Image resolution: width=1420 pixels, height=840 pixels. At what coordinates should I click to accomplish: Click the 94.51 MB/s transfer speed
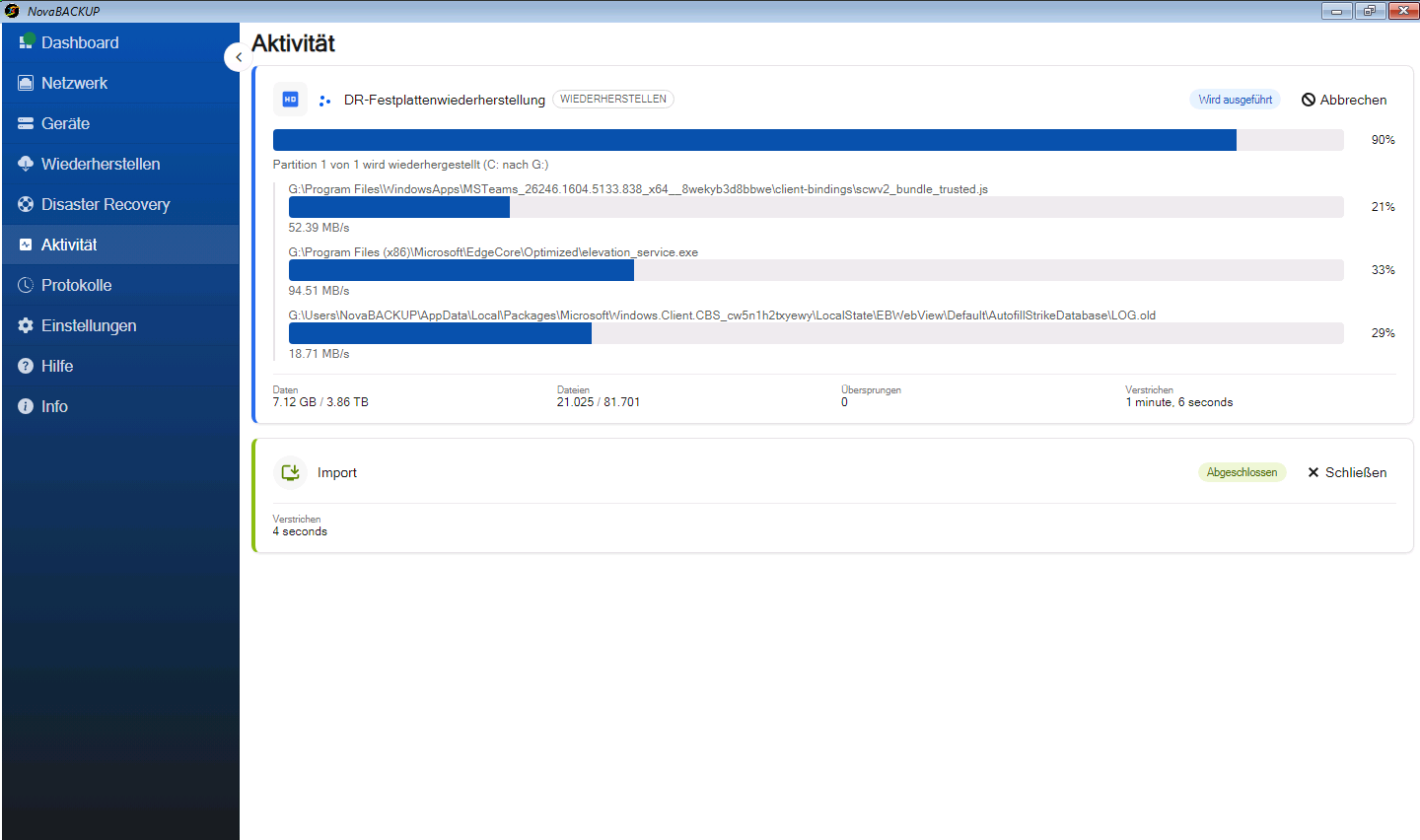tap(319, 291)
